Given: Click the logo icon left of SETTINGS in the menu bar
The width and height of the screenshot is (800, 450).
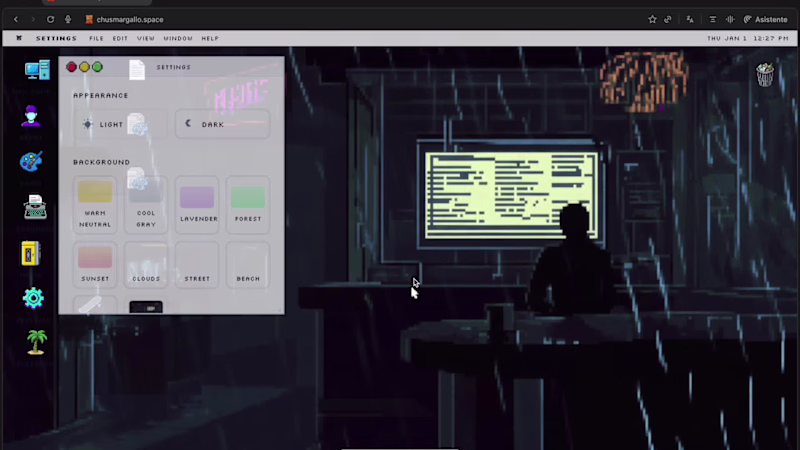Looking at the screenshot, I should point(19,38).
